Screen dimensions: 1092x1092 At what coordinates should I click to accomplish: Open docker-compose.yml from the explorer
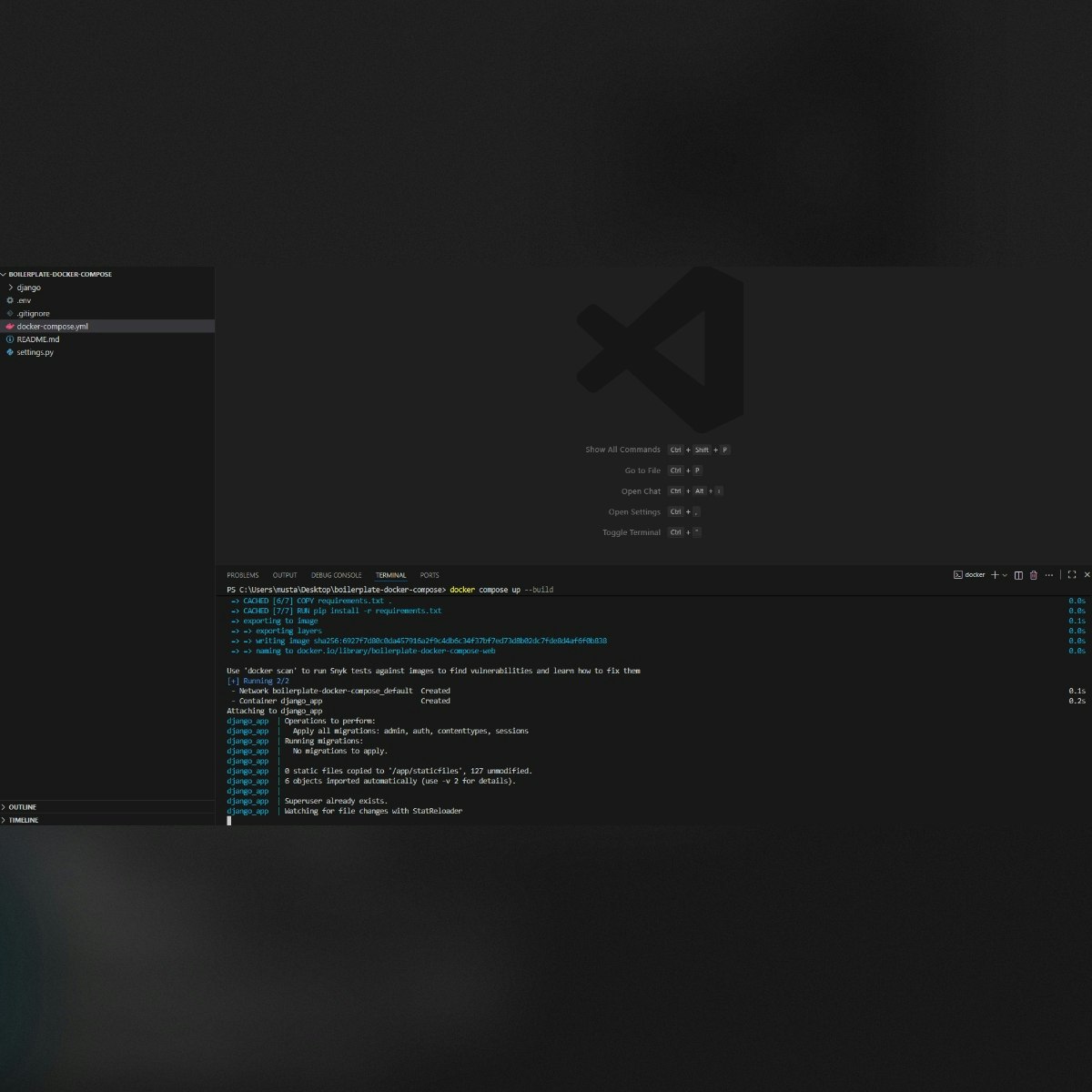coord(51,326)
